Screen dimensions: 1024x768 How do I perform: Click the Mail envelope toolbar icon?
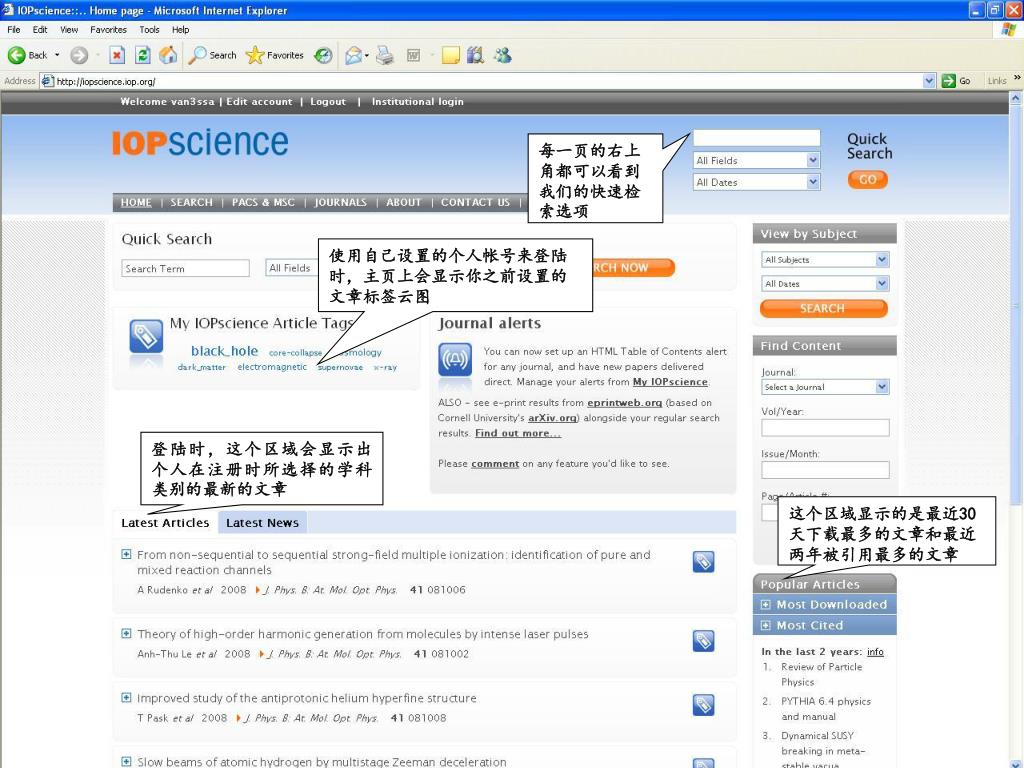[x=353, y=56]
